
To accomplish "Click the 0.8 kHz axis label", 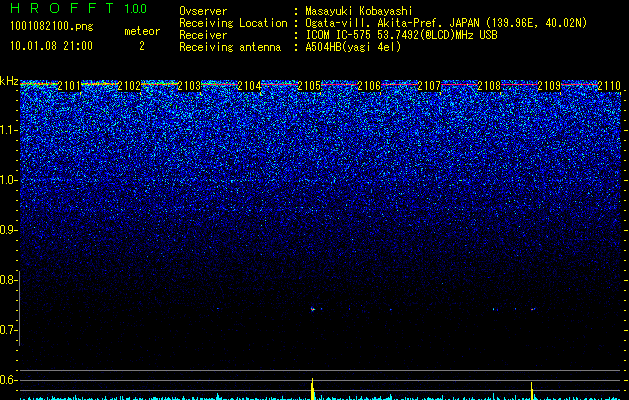I will (9, 280).
